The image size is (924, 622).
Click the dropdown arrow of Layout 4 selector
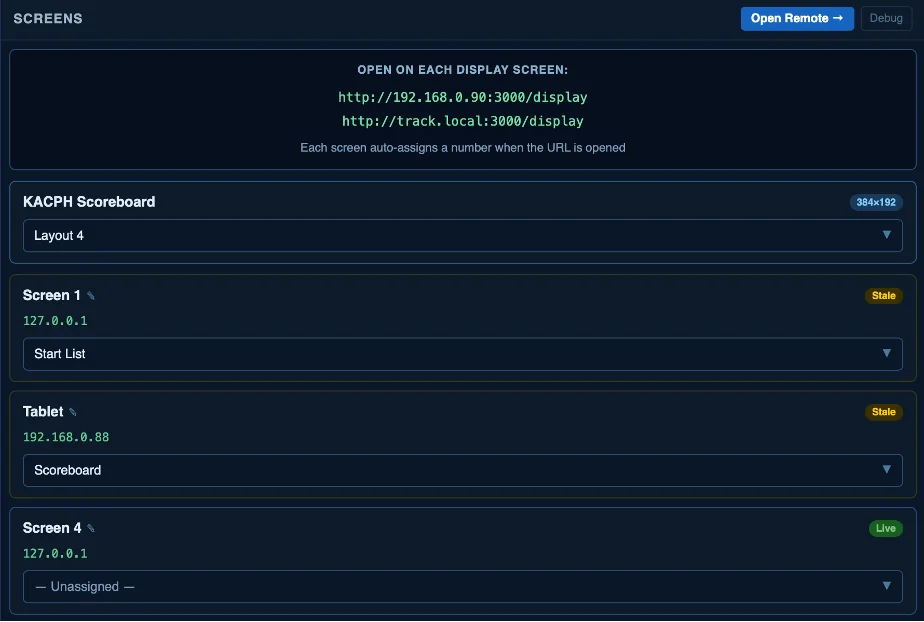pos(886,235)
